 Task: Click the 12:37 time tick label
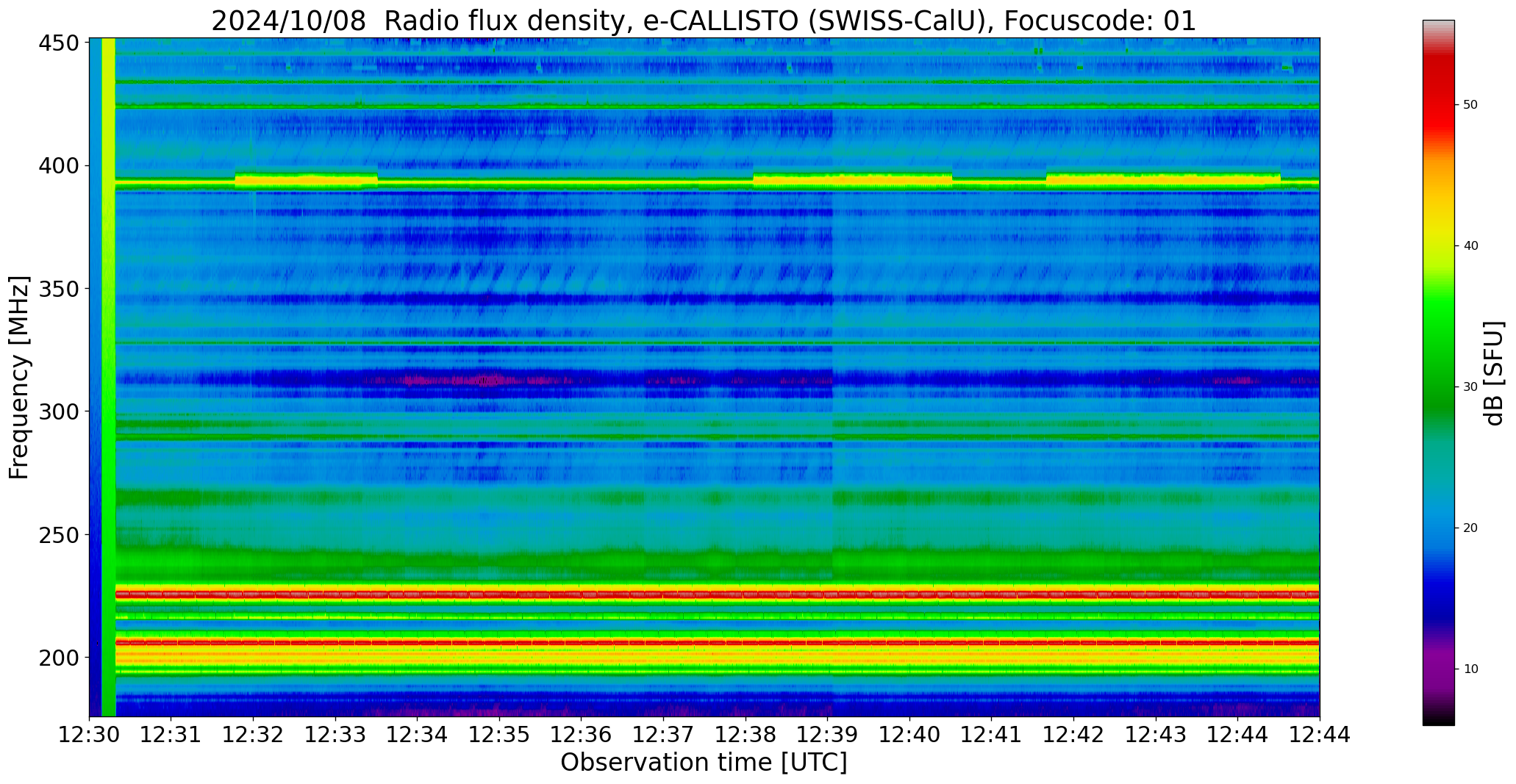[664, 734]
